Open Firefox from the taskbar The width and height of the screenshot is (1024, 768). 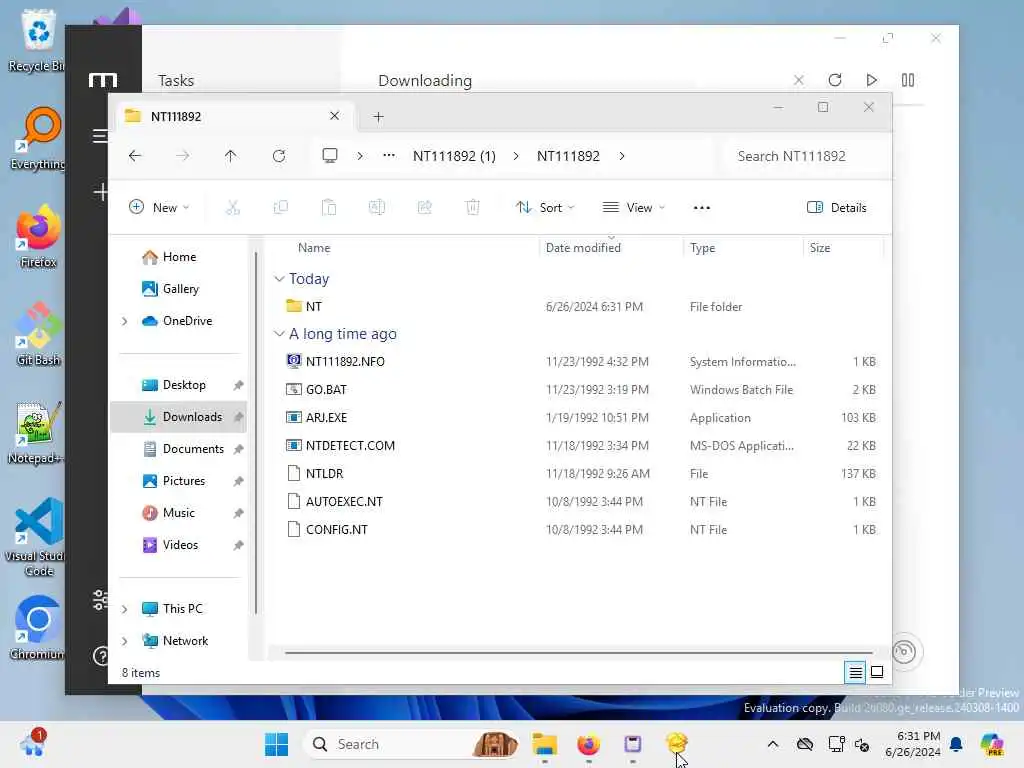click(588, 744)
